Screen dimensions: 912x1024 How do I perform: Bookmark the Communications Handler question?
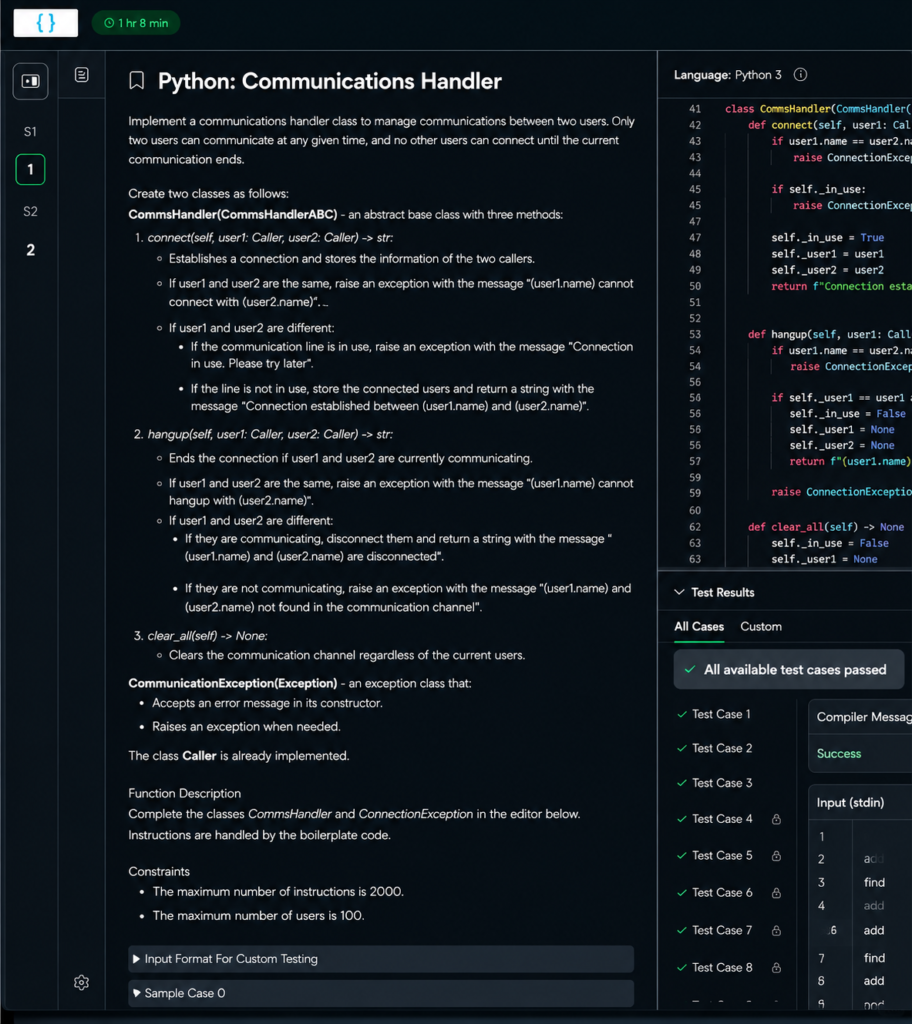point(137,81)
